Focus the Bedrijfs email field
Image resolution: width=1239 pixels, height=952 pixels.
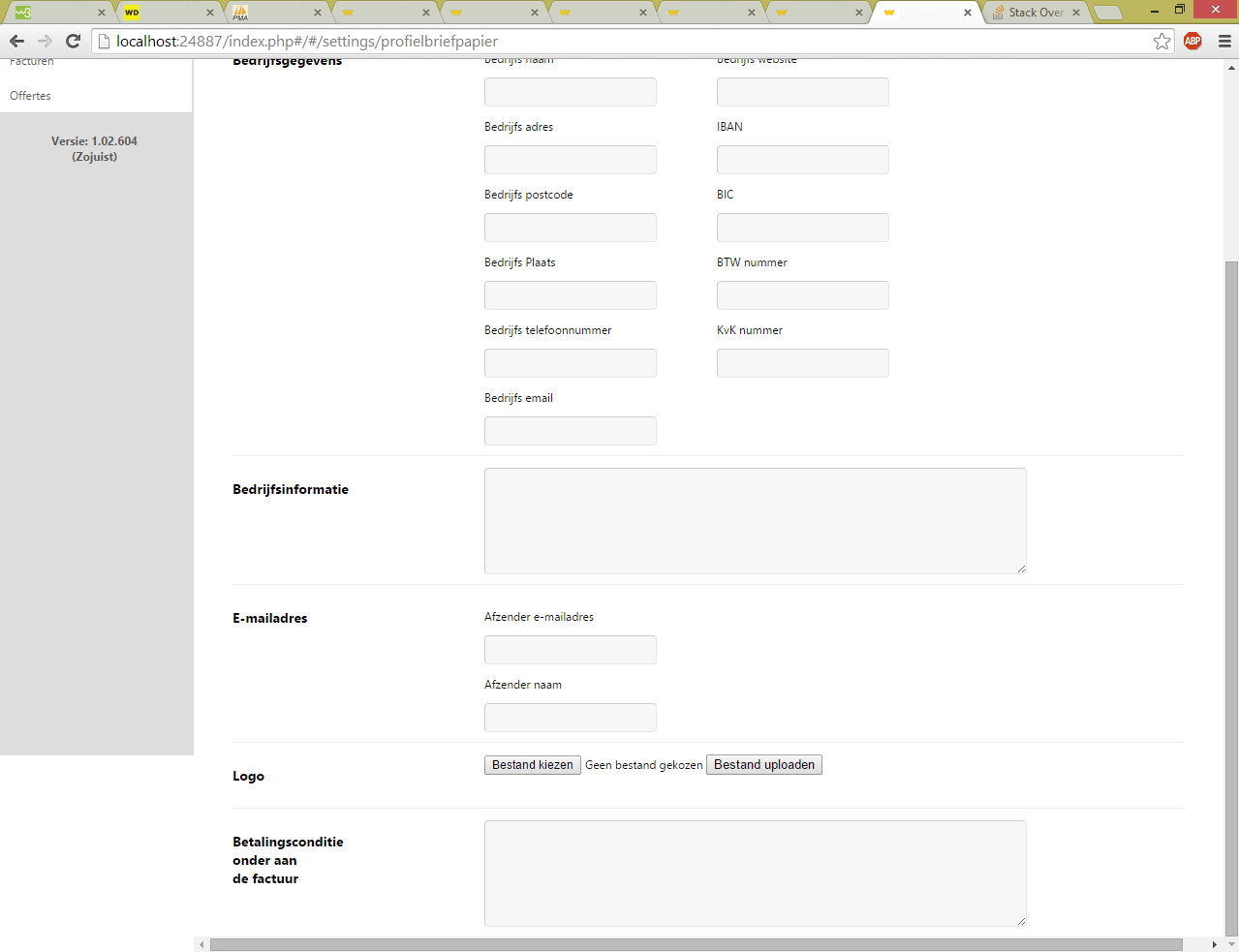(x=571, y=431)
